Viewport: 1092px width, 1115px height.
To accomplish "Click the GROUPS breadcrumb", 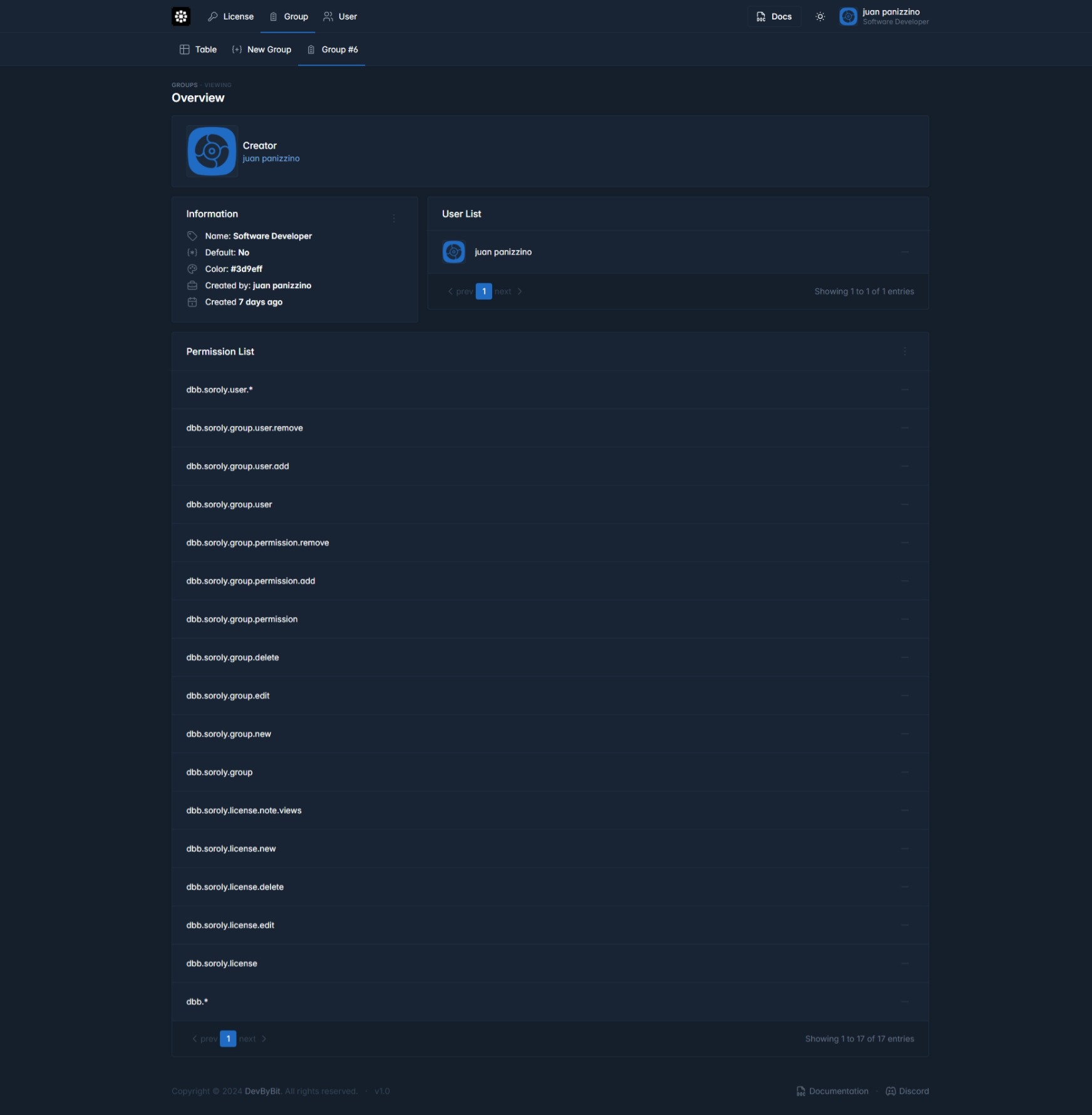I will click(x=185, y=85).
